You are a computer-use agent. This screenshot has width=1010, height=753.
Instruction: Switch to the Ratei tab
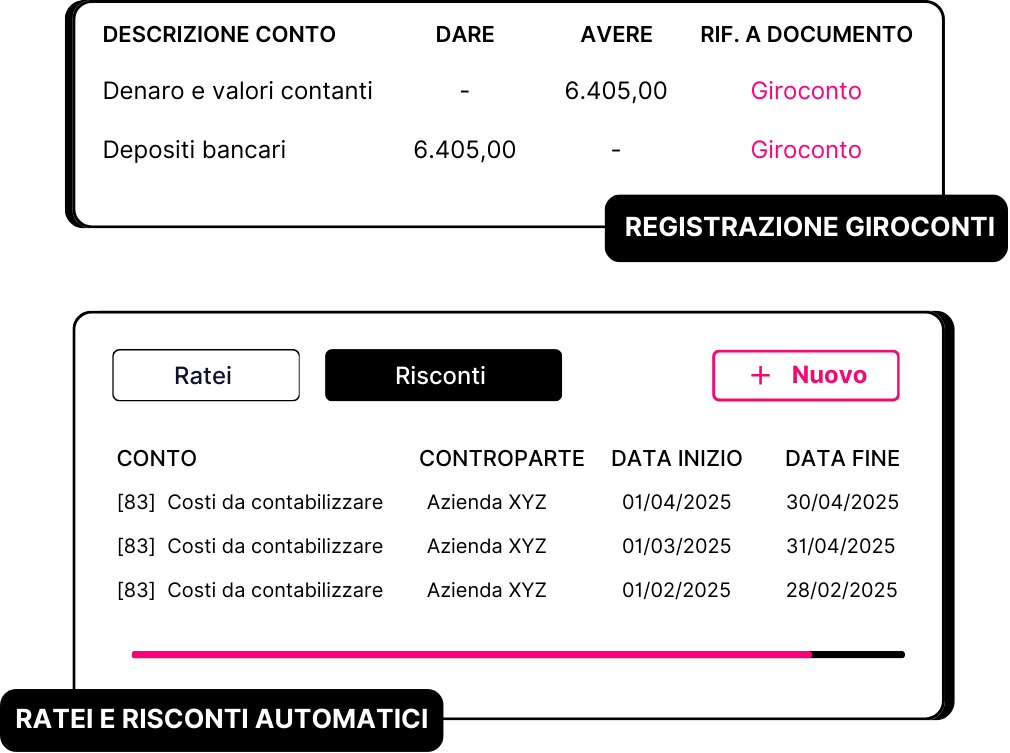point(206,376)
